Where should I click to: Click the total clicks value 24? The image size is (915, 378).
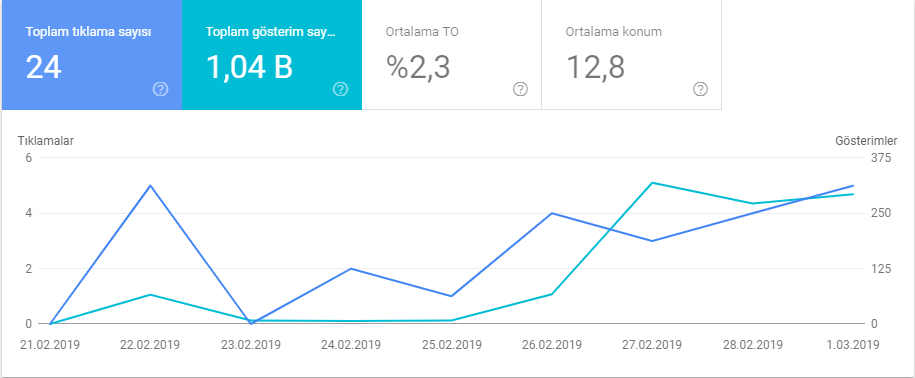coord(44,68)
